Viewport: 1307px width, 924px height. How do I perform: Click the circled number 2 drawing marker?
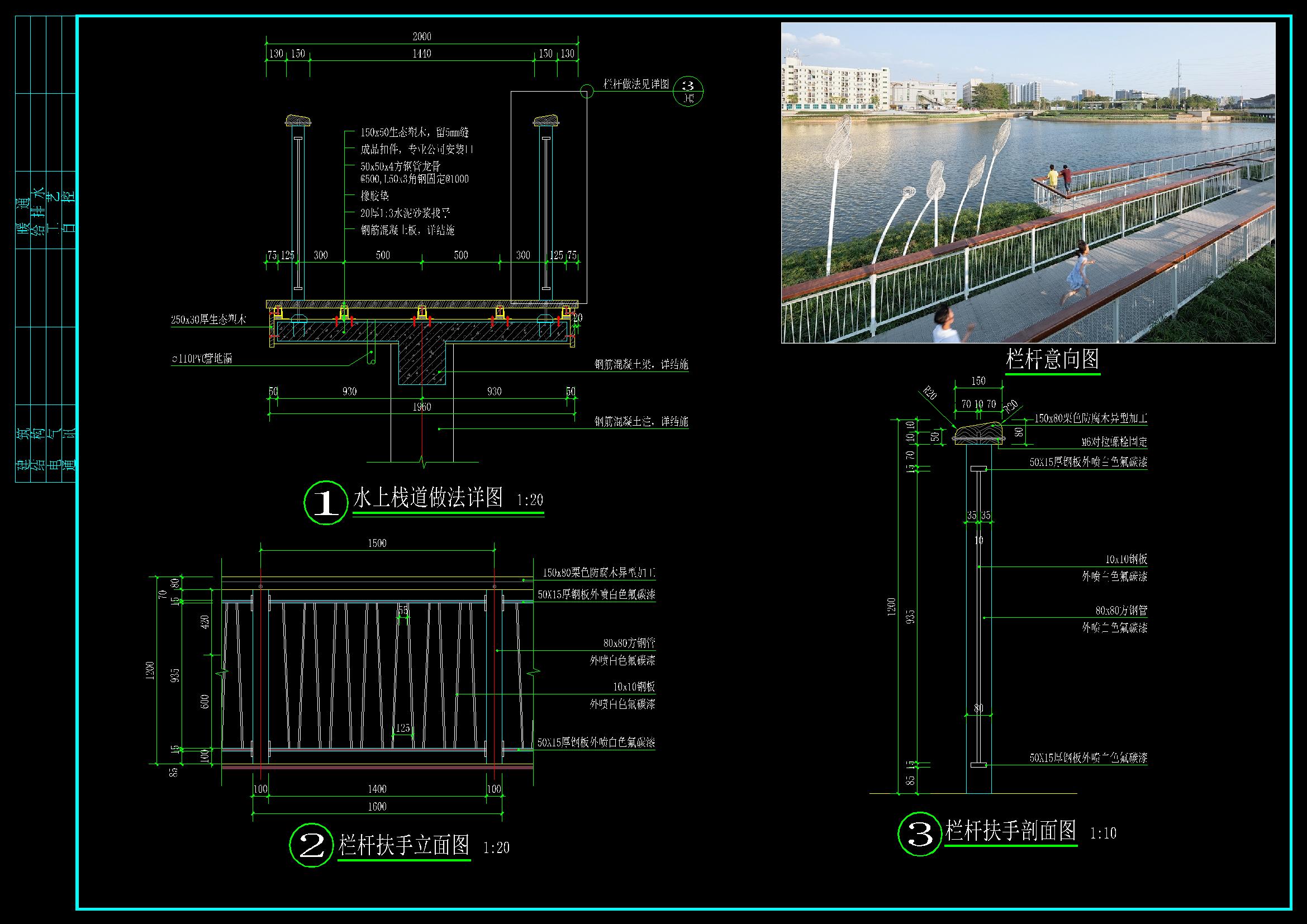point(311,845)
